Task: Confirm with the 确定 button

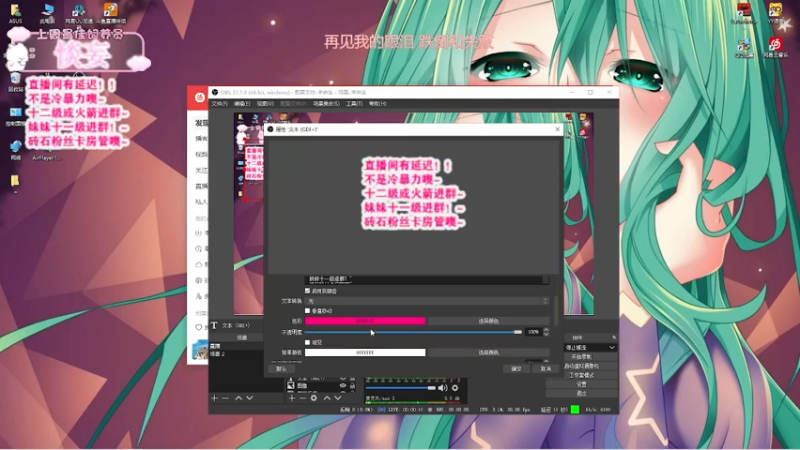Action: pos(516,369)
